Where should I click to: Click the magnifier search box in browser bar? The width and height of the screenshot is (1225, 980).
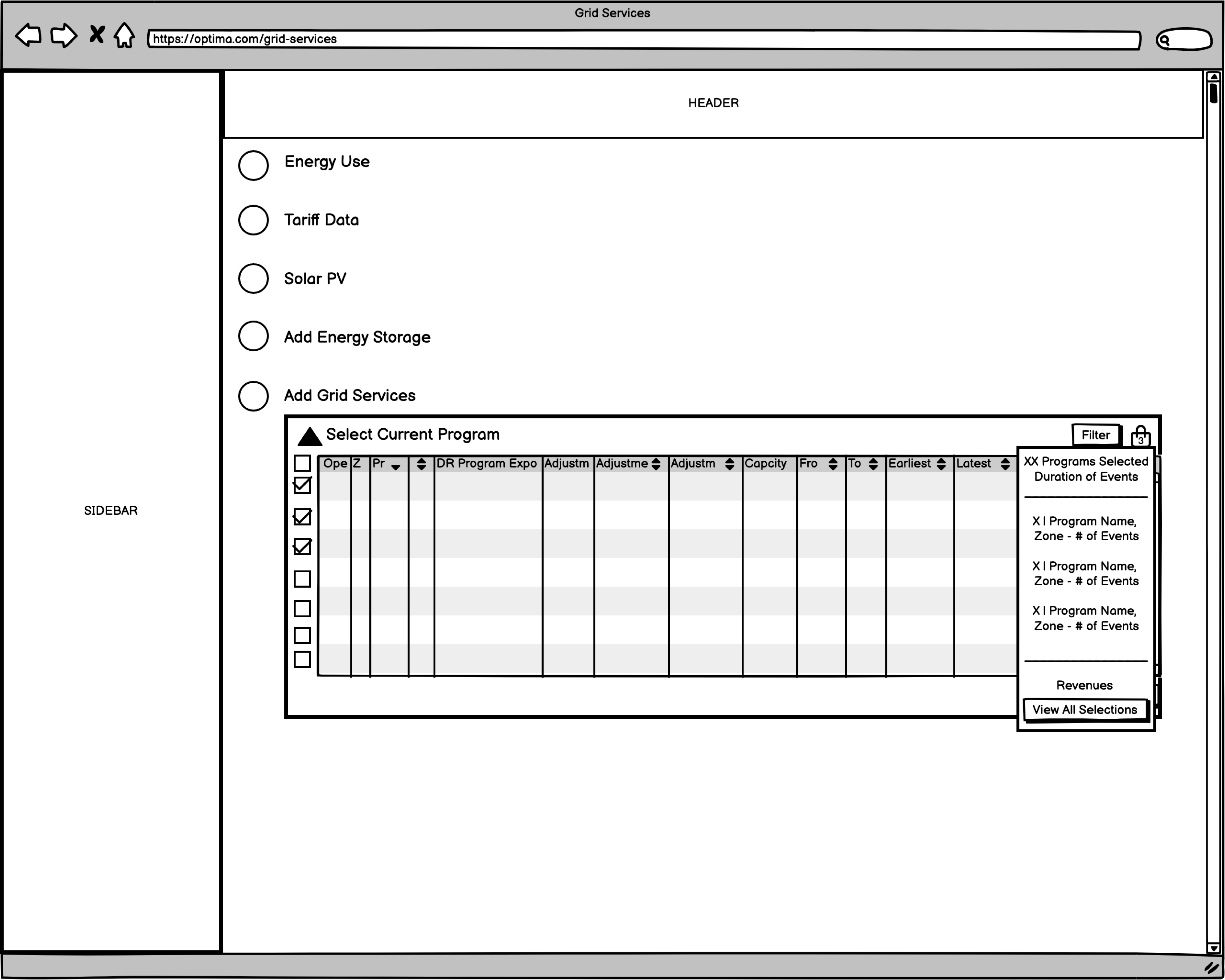[1184, 39]
